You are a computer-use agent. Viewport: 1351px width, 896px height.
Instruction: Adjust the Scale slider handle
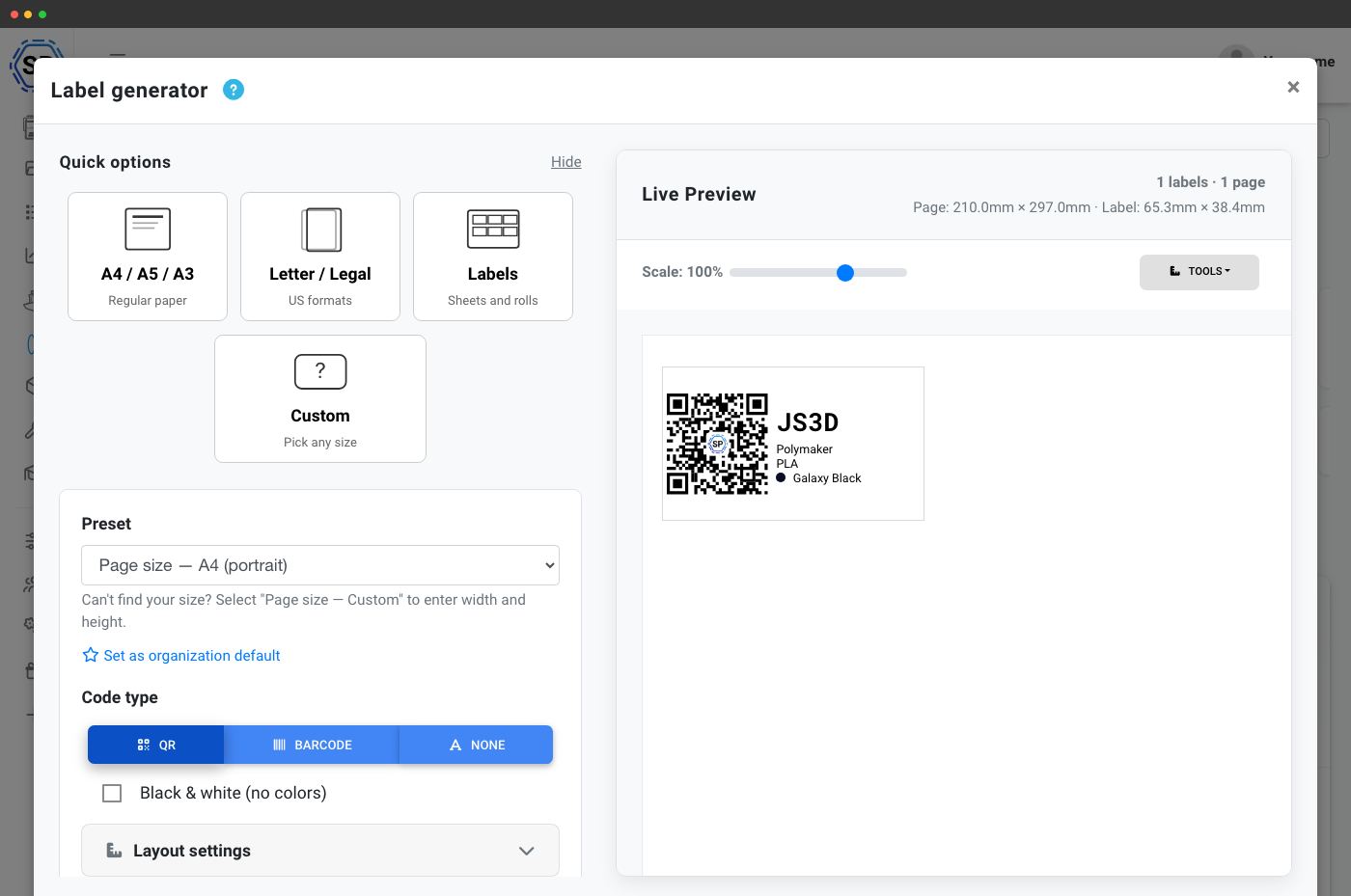click(x=845, y=273)
